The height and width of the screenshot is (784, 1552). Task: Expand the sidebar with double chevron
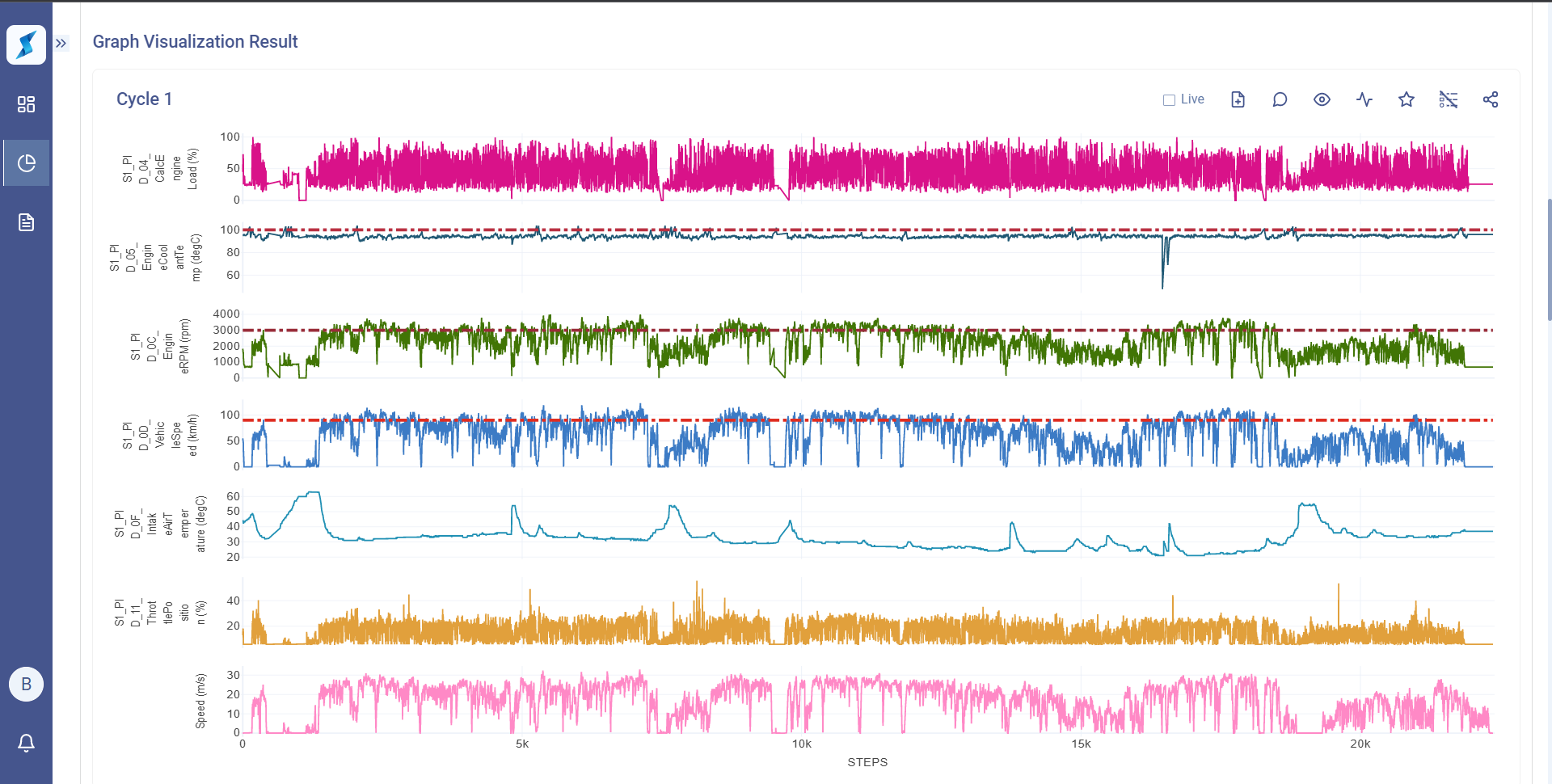(x=61, y=44)
